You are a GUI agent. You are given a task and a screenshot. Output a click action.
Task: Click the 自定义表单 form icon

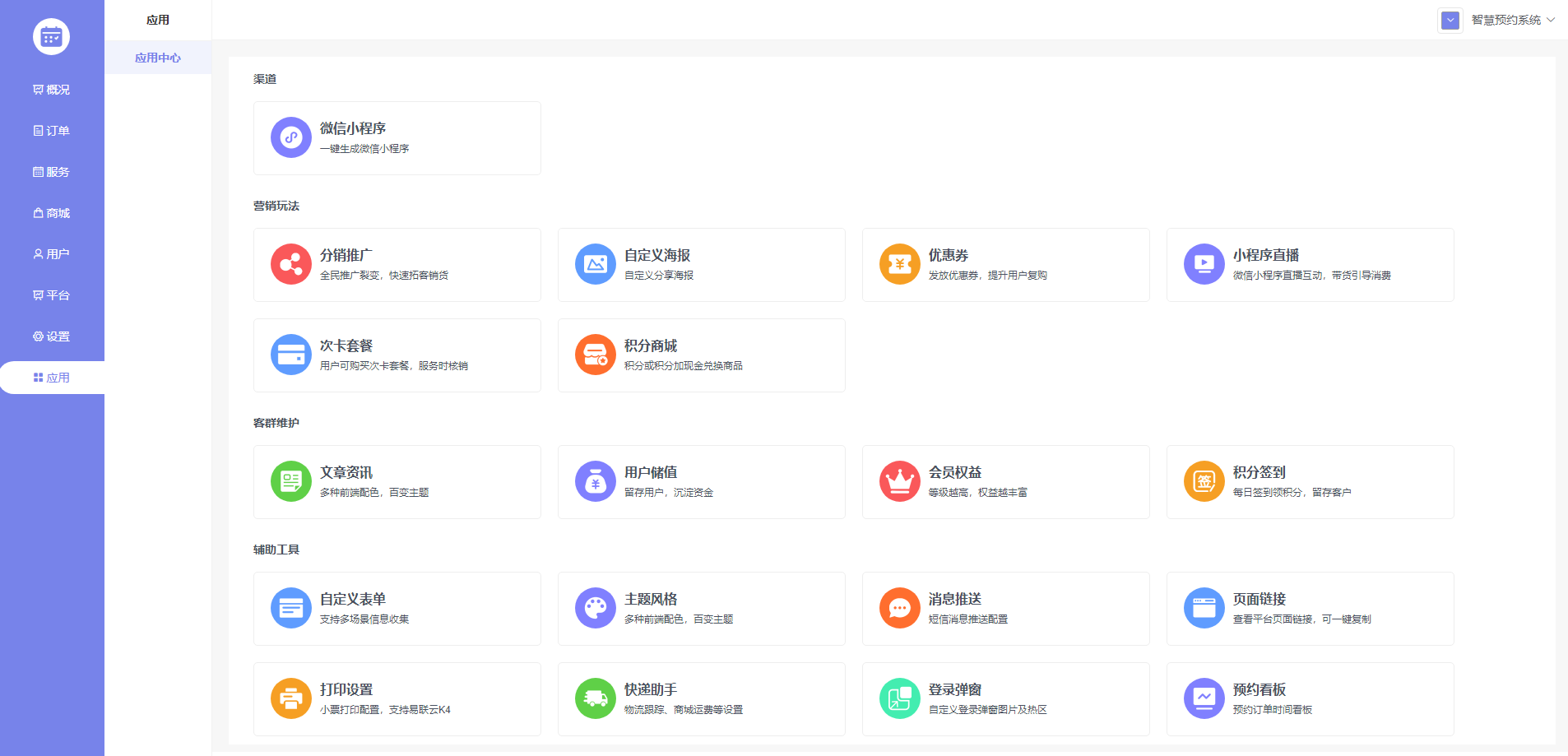[x=291, y=608]
